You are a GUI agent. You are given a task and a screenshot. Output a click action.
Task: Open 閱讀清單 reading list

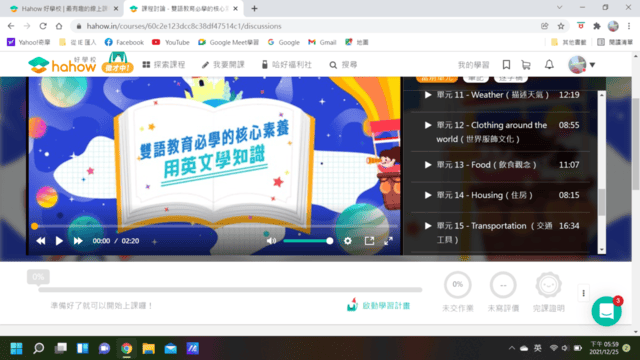coord(615,42)
